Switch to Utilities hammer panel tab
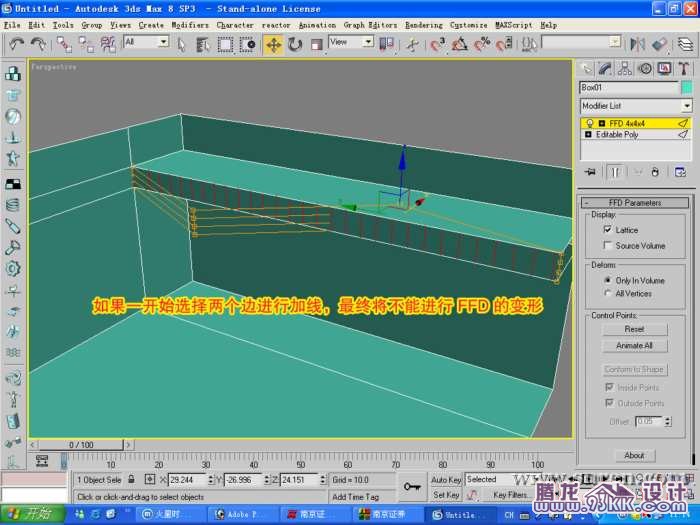This screenshot has height=525, width=700. (683, 69)
